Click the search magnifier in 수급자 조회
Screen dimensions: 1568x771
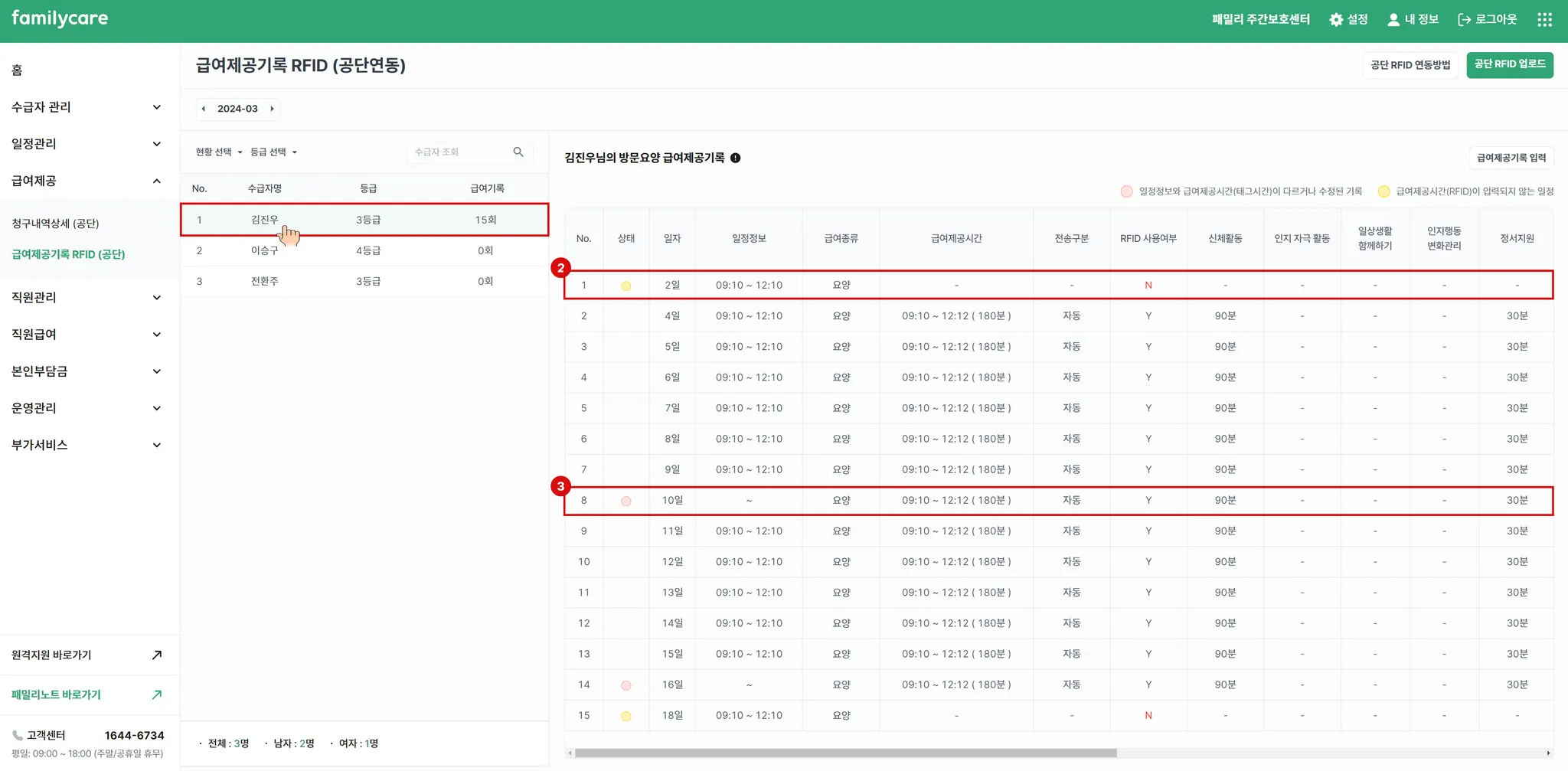[x=518, y=152]
